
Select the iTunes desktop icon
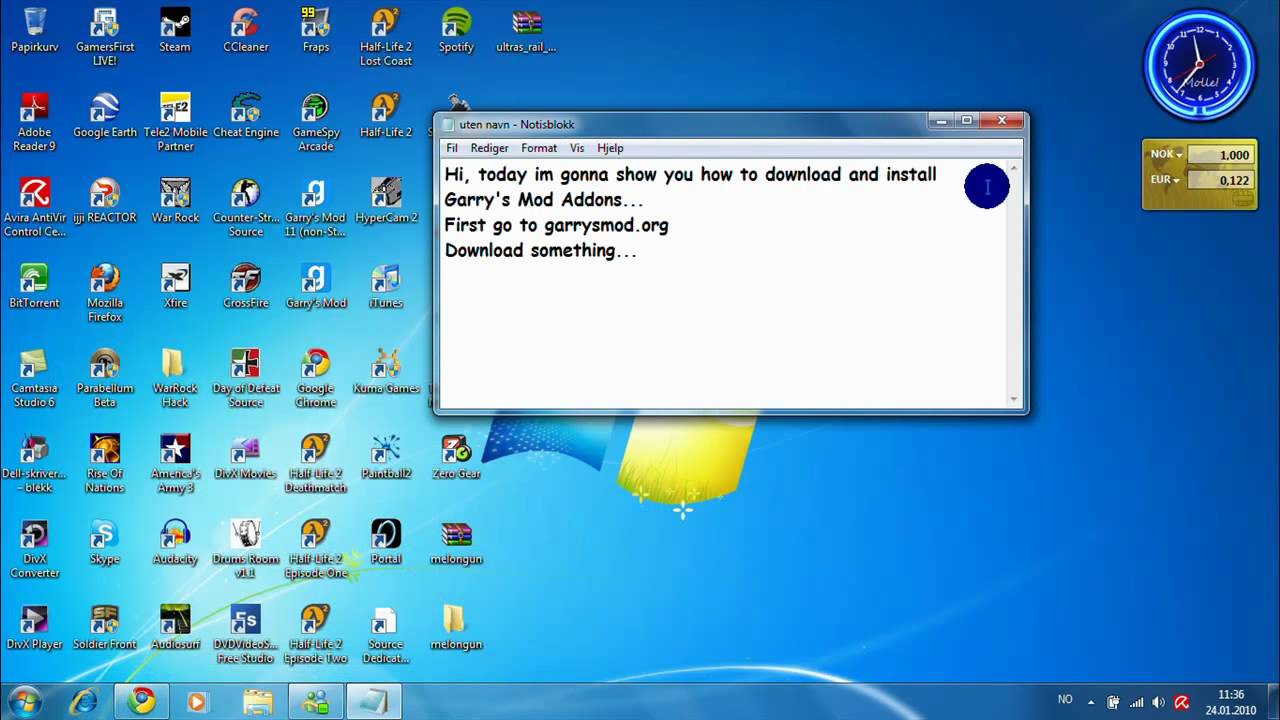386,286
